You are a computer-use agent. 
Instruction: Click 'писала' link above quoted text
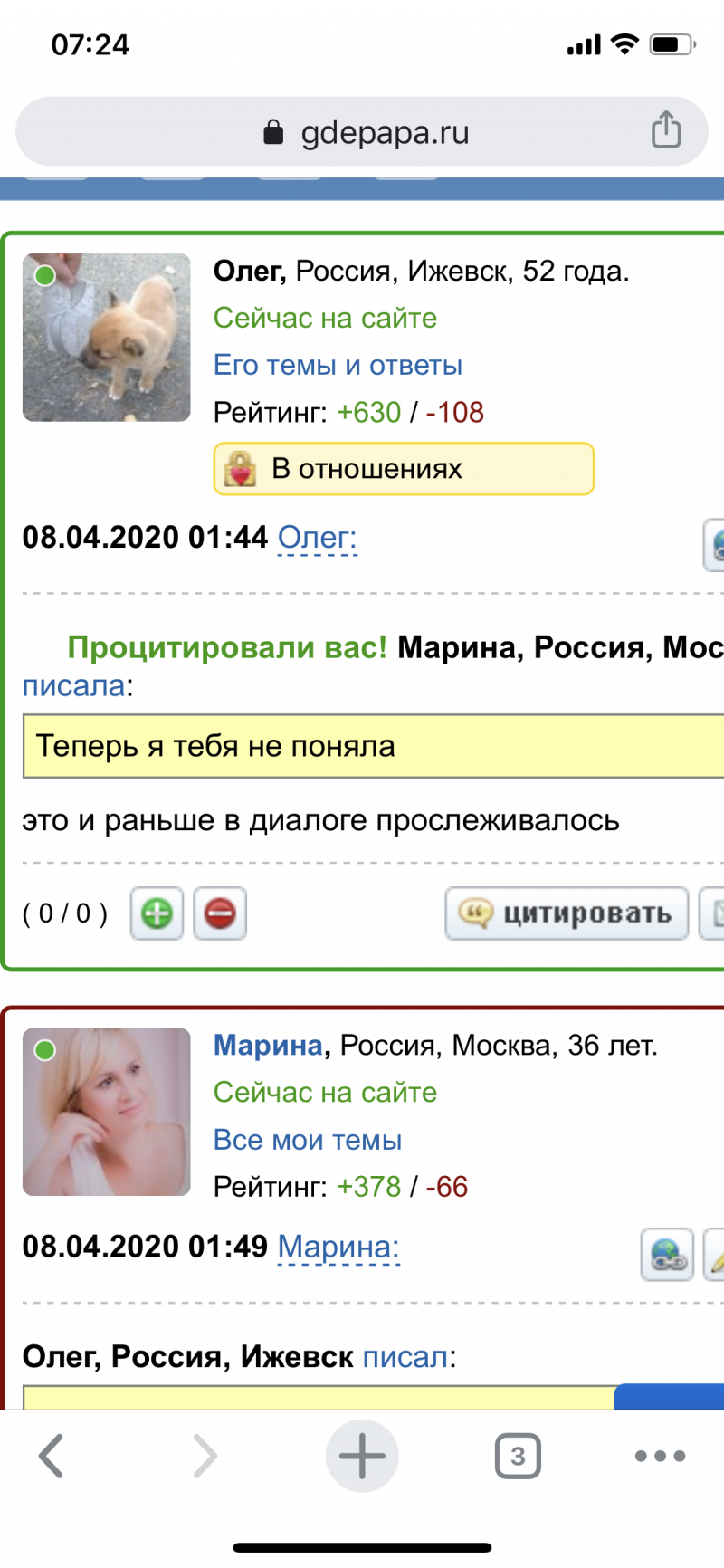tap(74, 686)
